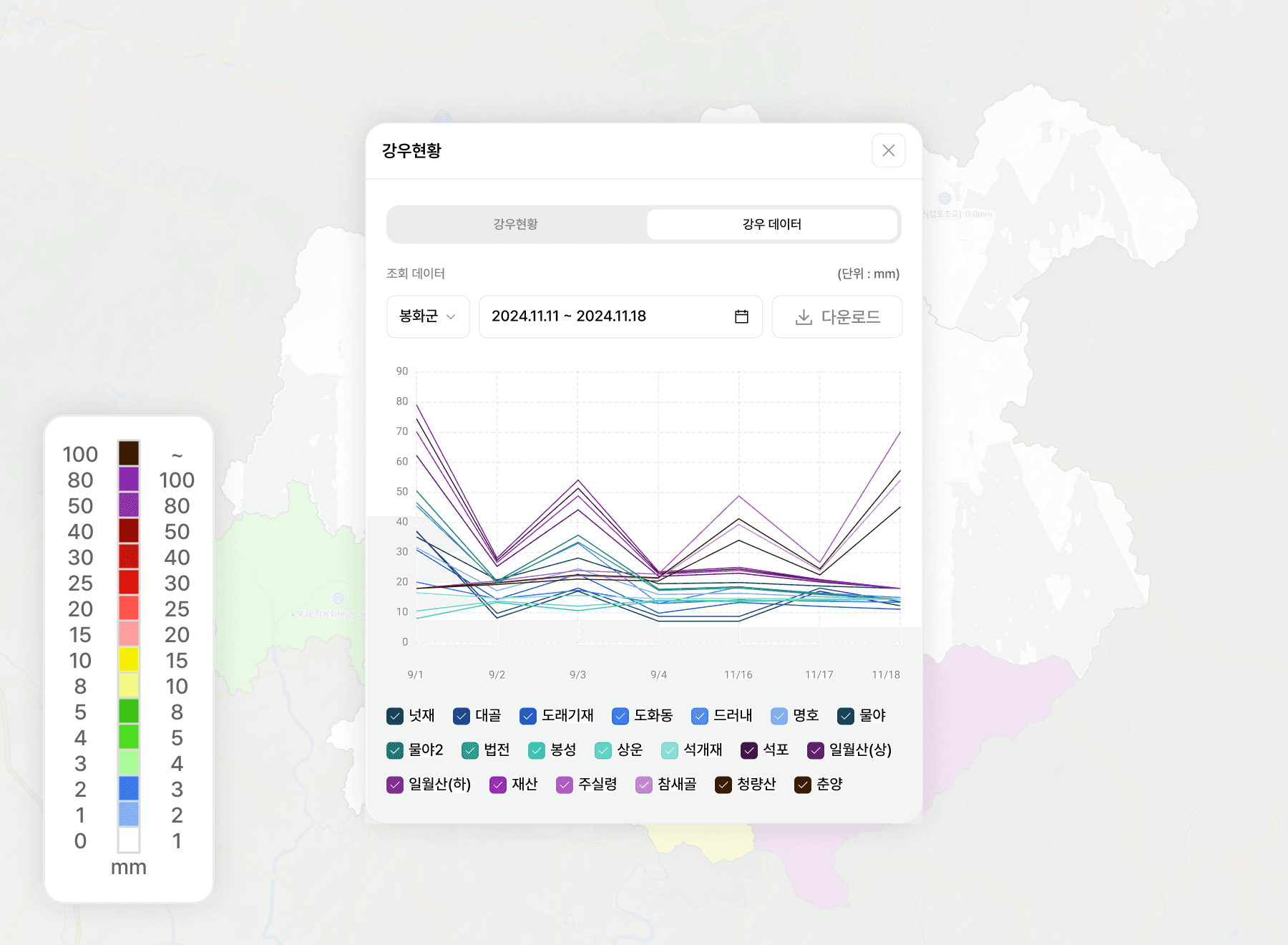Image resolution: width=1288 pixels, height=945 pixels.
Task: Toggle the 춘양 station checkbox
Action: point(803,785)
